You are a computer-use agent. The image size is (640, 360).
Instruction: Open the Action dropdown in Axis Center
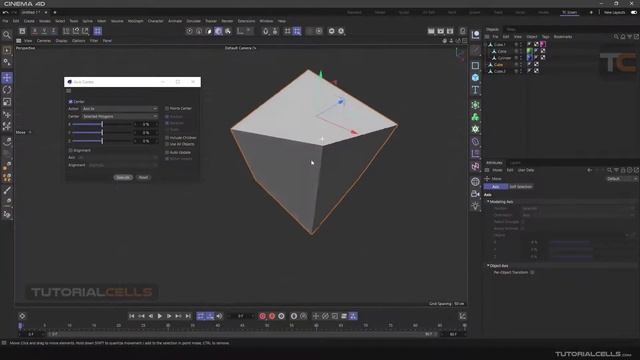click(x=119, y=109)
